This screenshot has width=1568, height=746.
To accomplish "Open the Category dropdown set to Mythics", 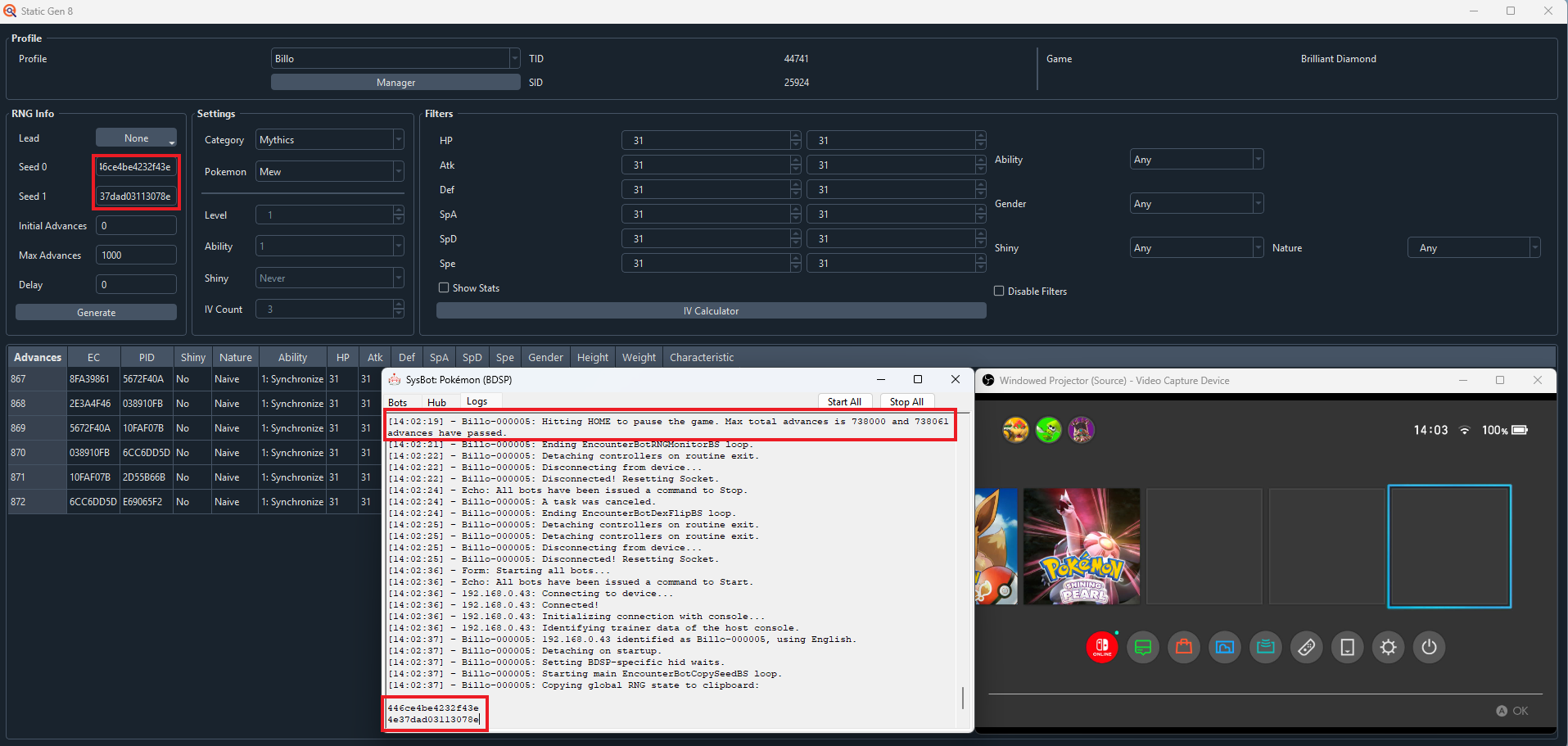I will (330, 140).
